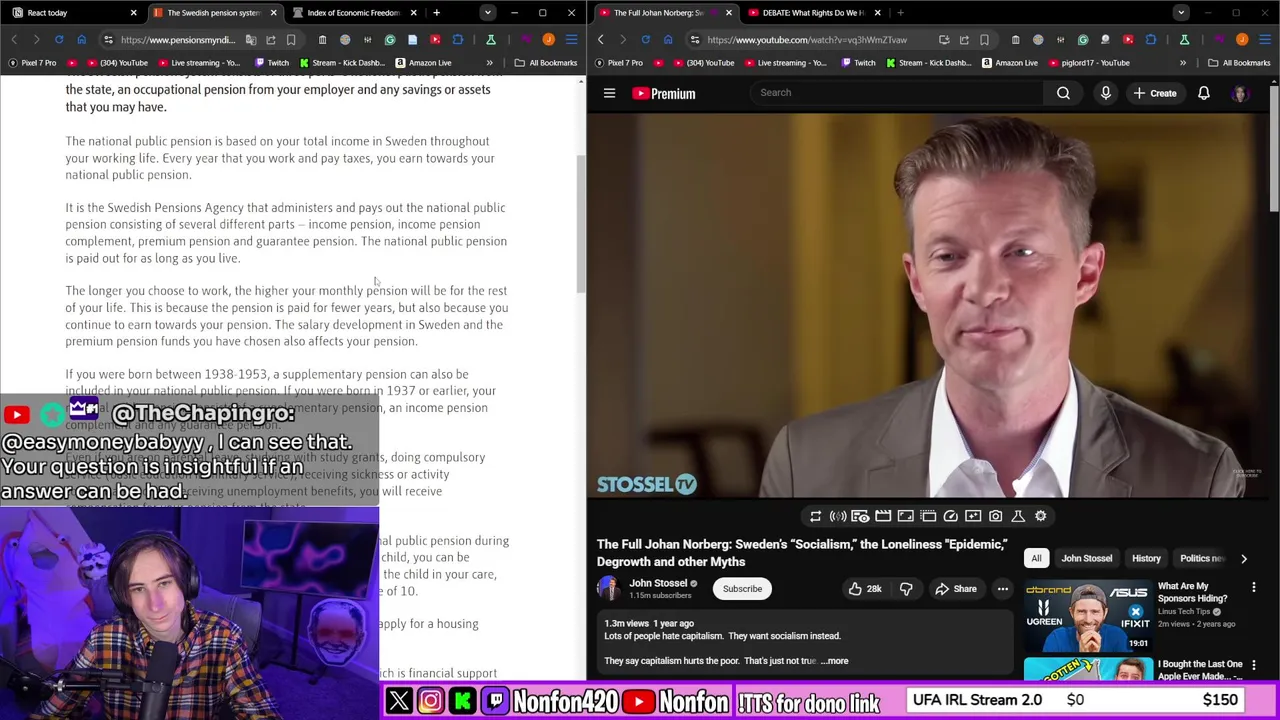Select the John Stossel filter chip
Image resolution: width=1280 pixels, height=720 pixels.
[1086, 559]
